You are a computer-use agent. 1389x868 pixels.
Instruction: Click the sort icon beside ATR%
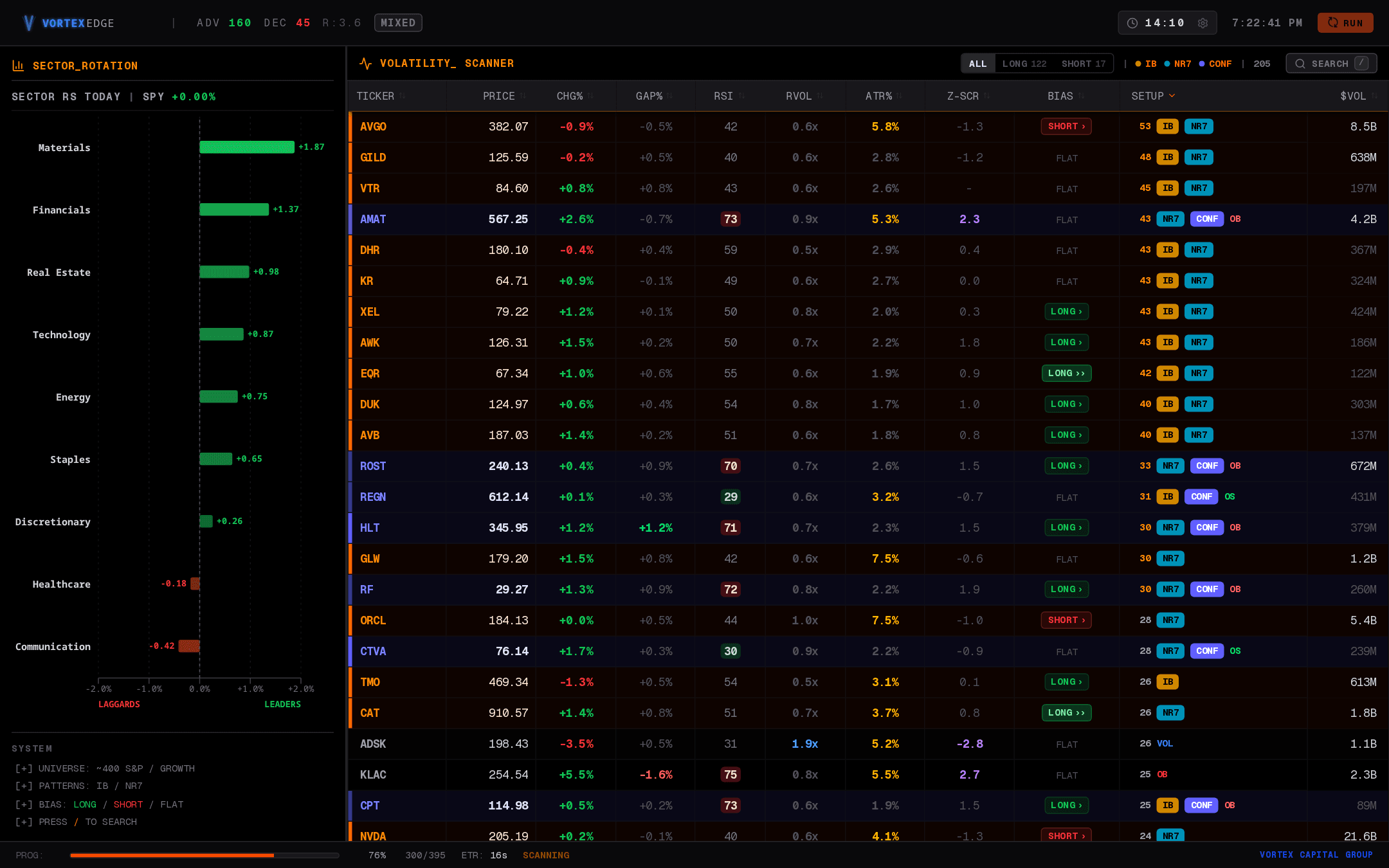point(900,96)
